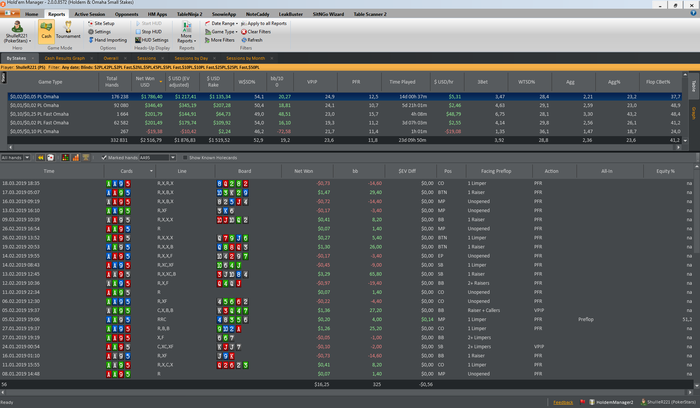This screenshot has height=408, width=700.
Task: Select the $0,10/$0,25 PL Fast Omaha row
Action: [345, 114]
